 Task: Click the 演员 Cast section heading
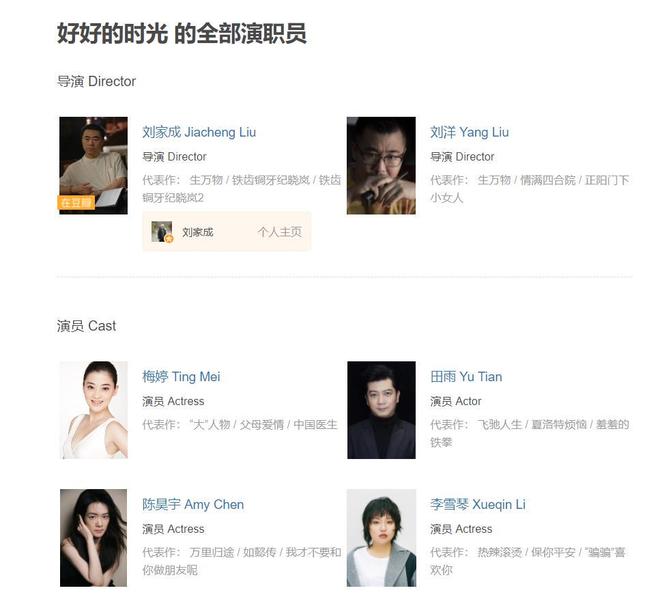point(86,326)
